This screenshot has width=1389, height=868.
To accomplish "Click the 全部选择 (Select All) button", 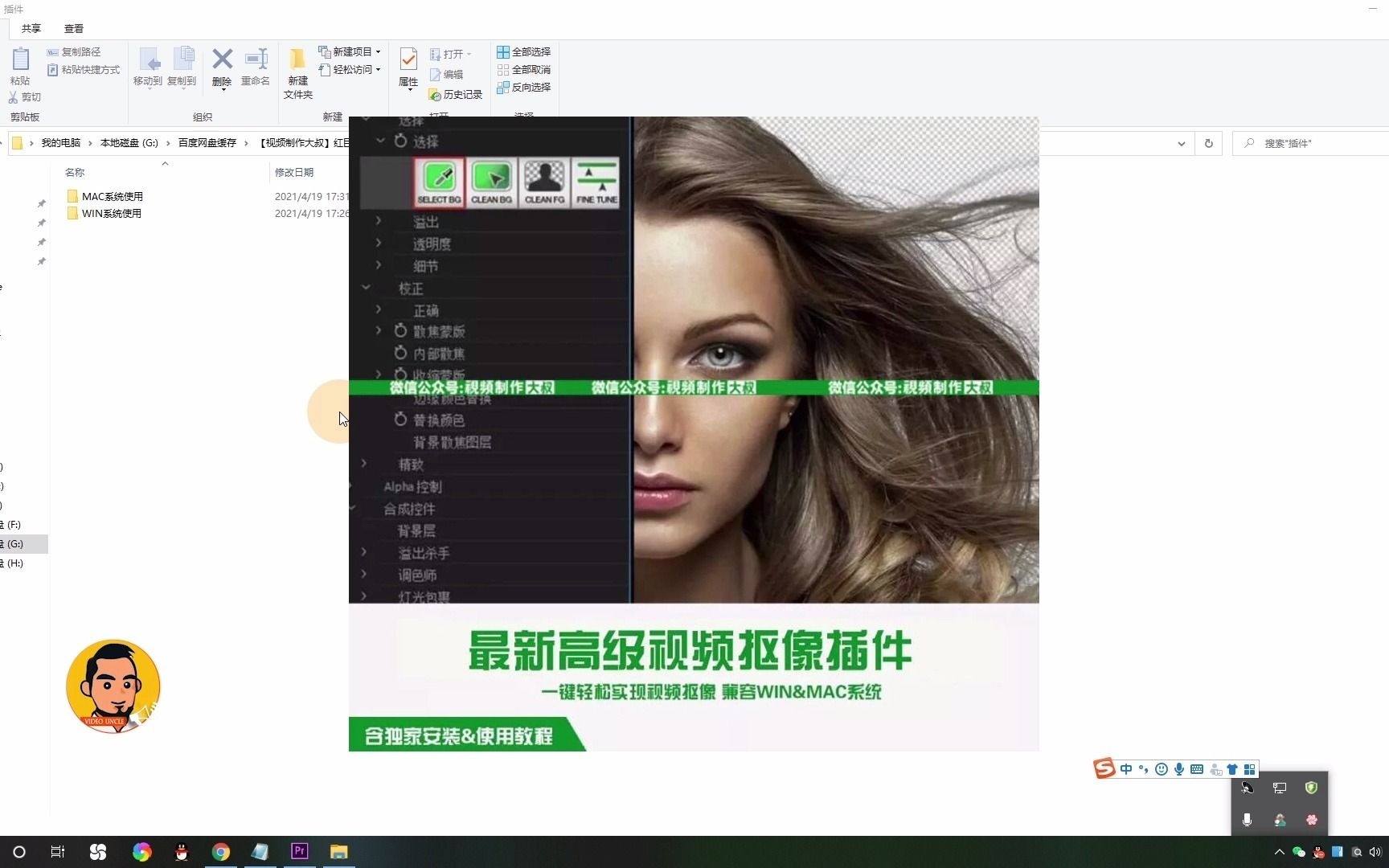I will tap(523, 51).
